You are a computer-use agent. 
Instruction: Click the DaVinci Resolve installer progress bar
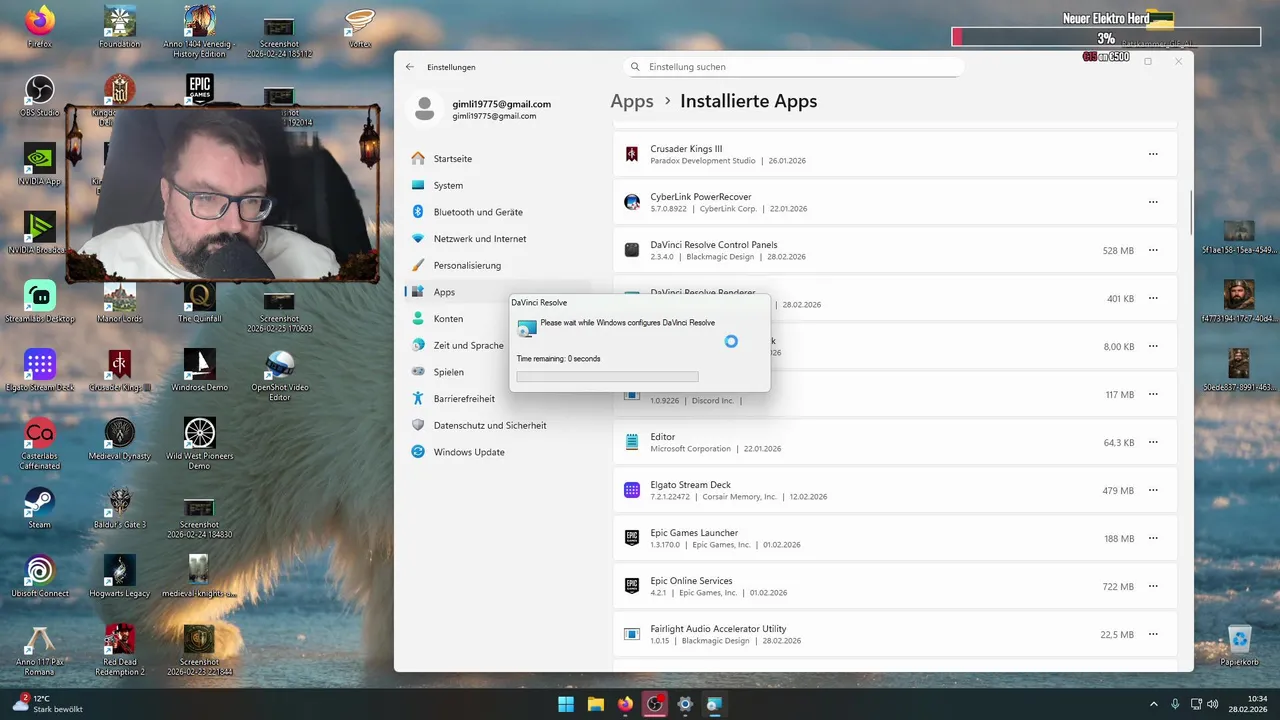tap(607, 377)
